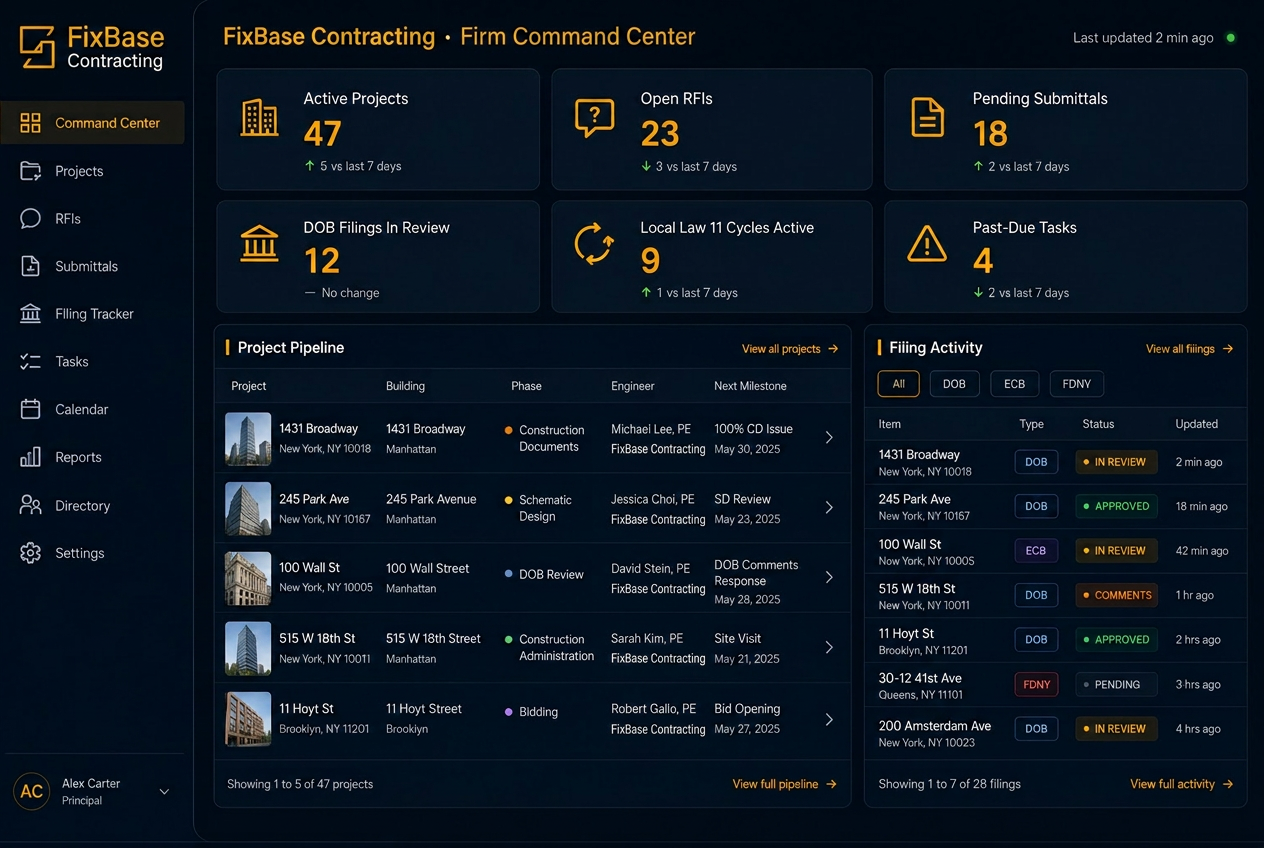This screenshot has height=848, width=1264.
Task: Open the View full pipeline link
Action: click(x=785, y=784)
